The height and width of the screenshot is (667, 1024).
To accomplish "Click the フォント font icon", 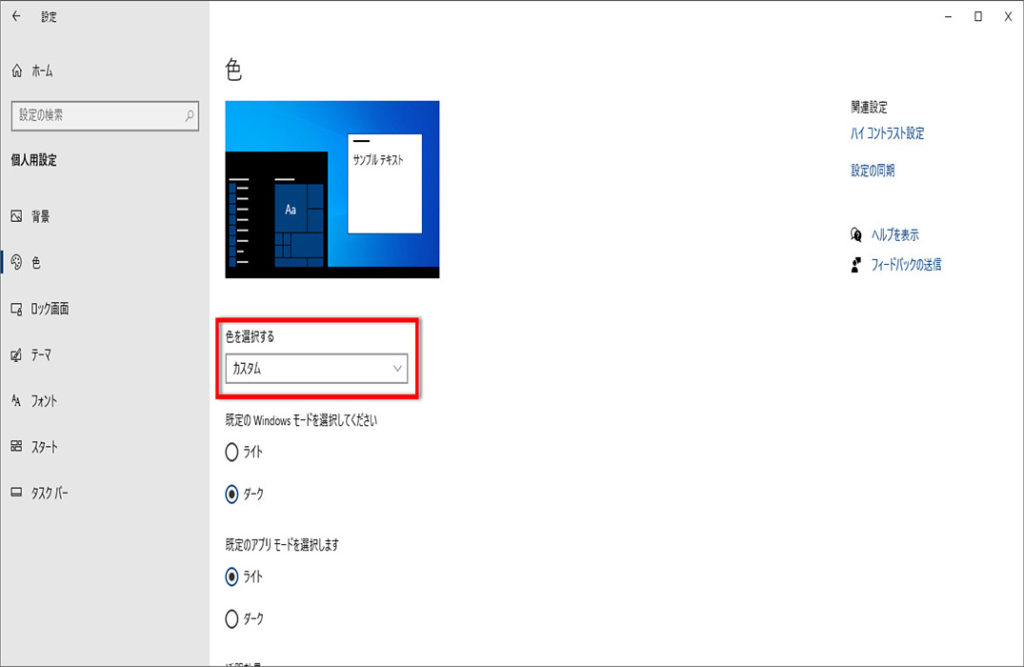I will pyautogui.click(x=16, y=401).
